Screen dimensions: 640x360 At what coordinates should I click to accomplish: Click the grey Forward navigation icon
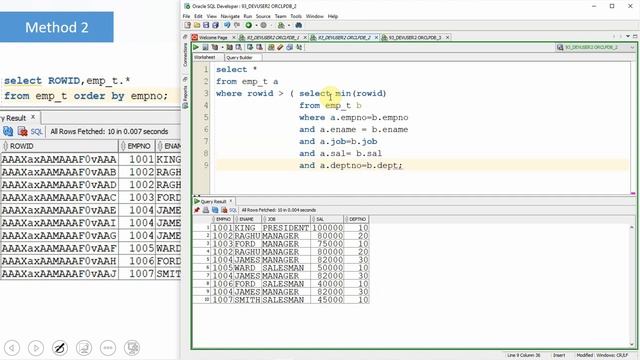[263, 25]
